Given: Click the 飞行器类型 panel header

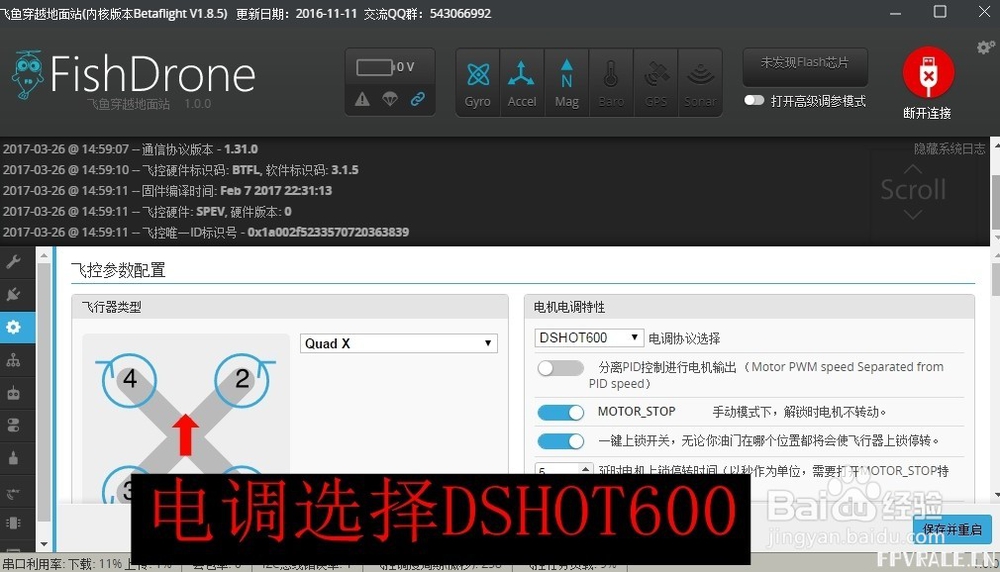Looking at the screenshot, I should [x=290, y=307].
